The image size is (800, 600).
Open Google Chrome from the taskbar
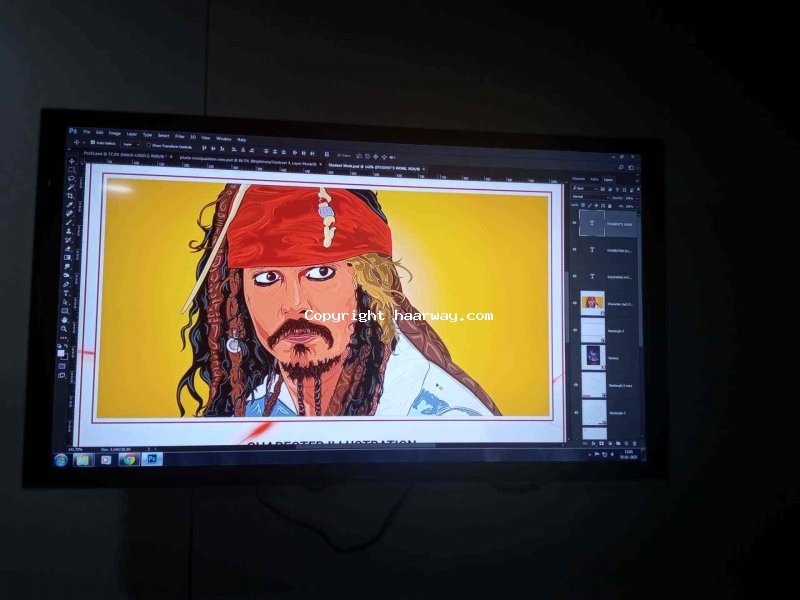point(128,459)
